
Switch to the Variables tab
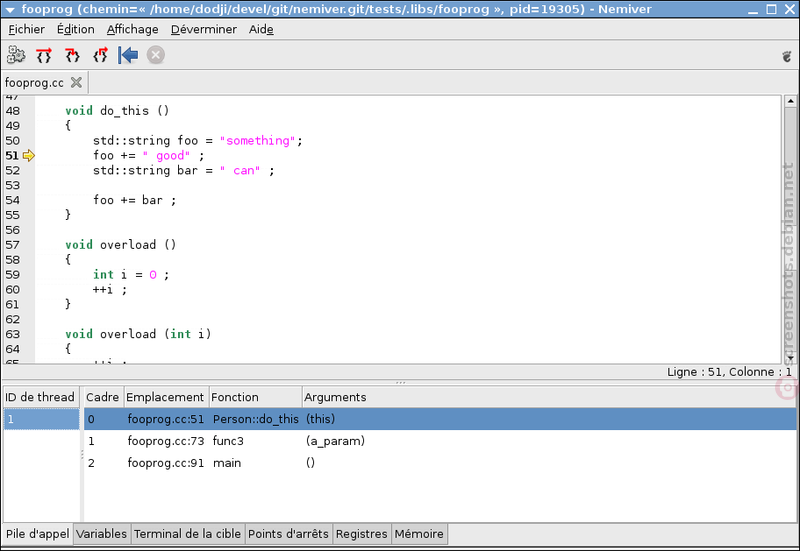pos(102,534)
